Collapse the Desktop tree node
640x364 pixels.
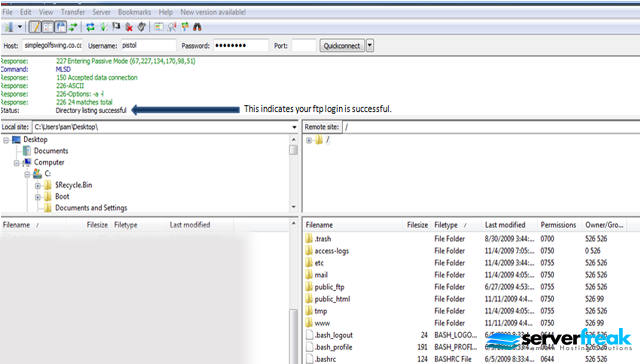click(x=6, y=140)
